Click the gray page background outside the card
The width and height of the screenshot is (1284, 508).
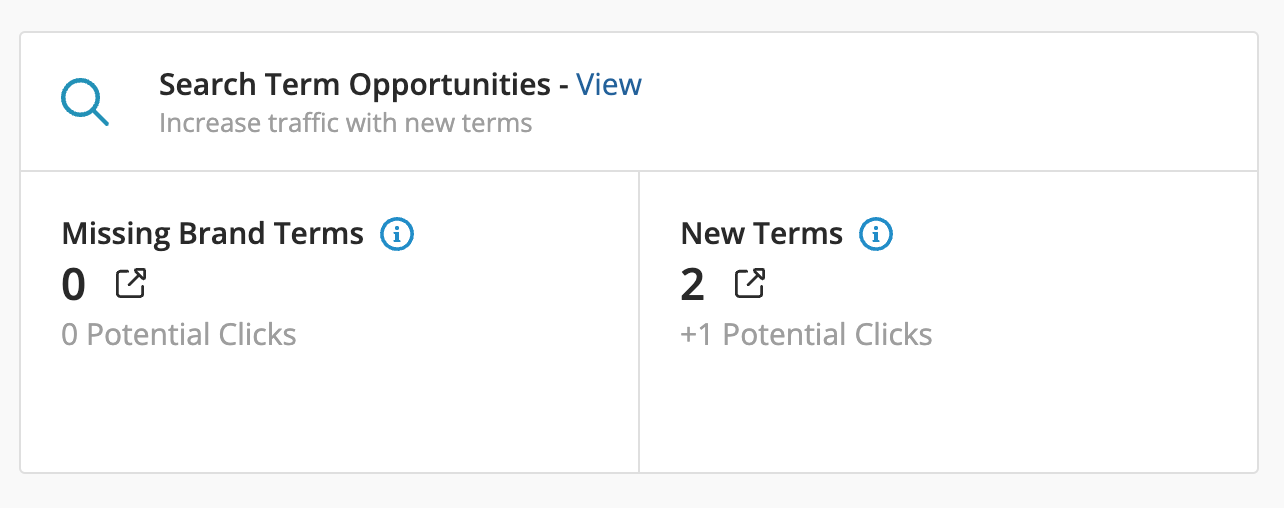tap(642, 491)
